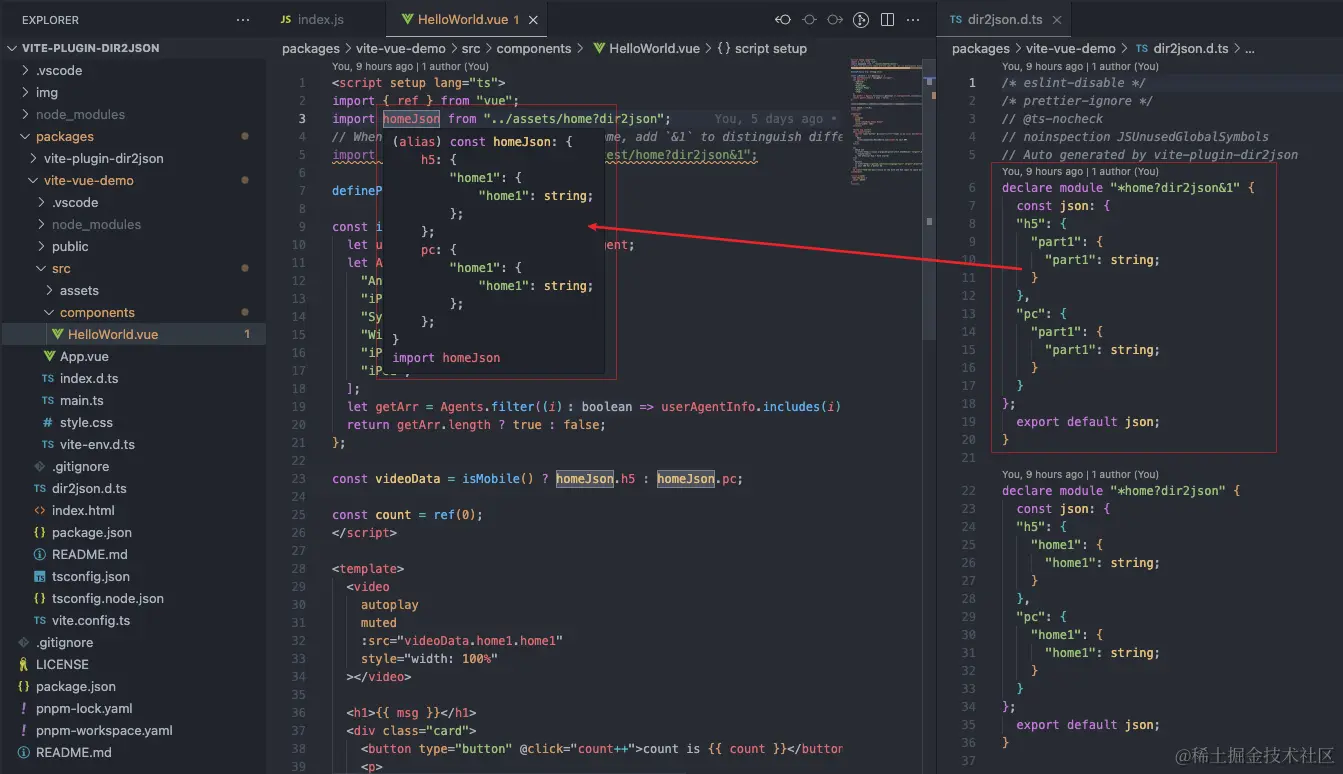Open App.vue in the explorer
This screenshot has height=774, width=1343.
tap(84, 356)
